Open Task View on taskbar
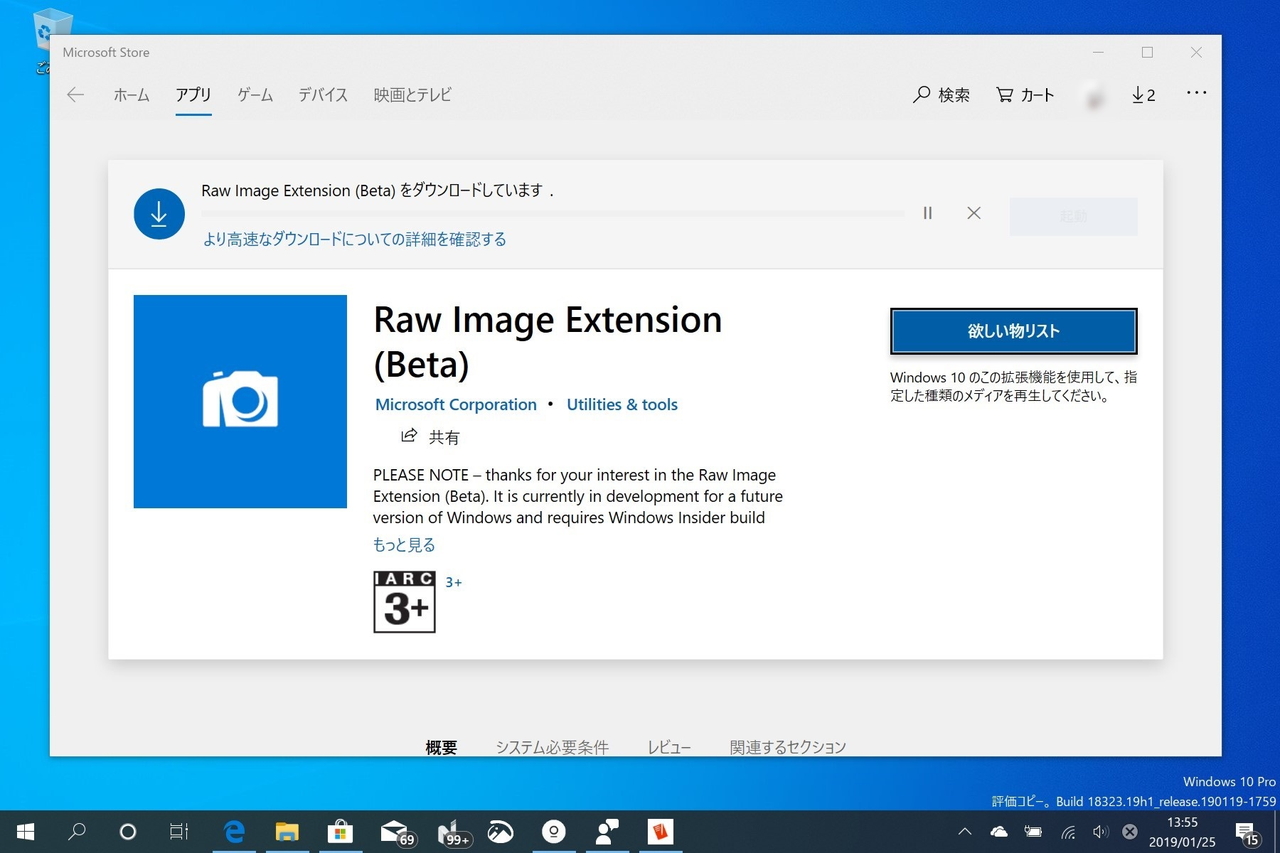This screenshot has height=853, width=1280. click(x=179, y=832)
